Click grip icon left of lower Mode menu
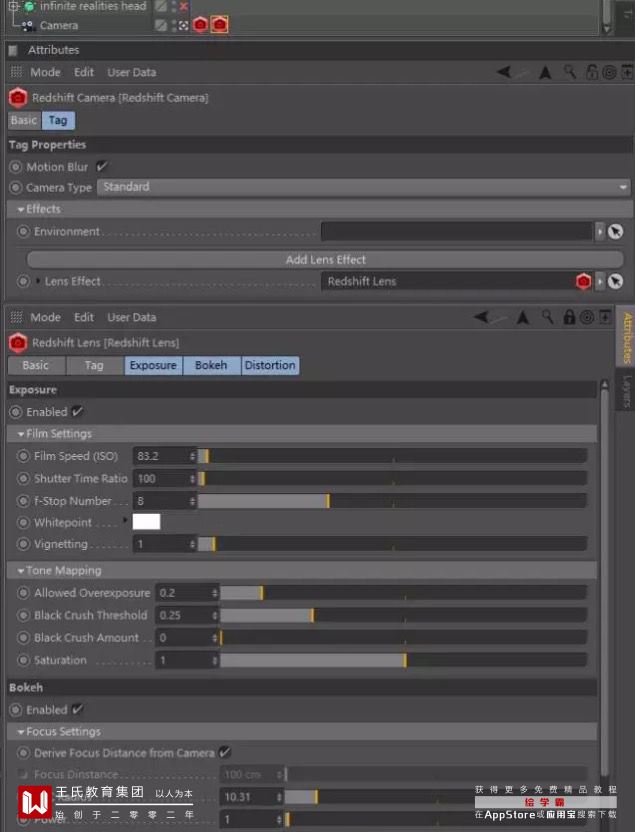Screen dimensions: 635x832 pos(16,317)
